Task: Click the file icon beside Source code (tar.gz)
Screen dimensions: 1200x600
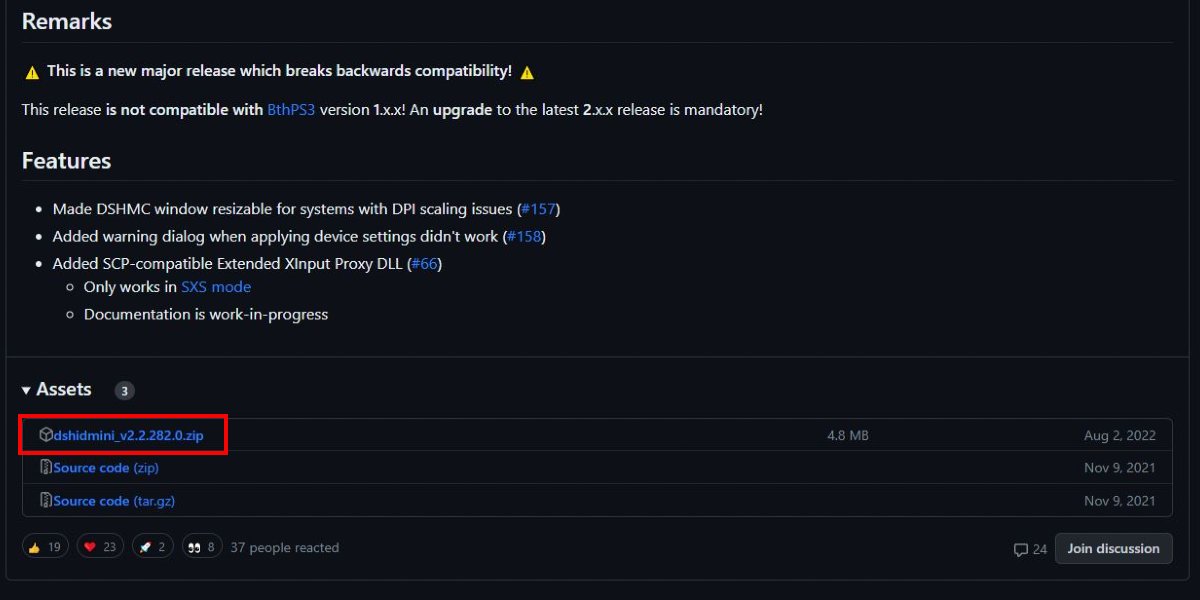Action: pos(45,500)
